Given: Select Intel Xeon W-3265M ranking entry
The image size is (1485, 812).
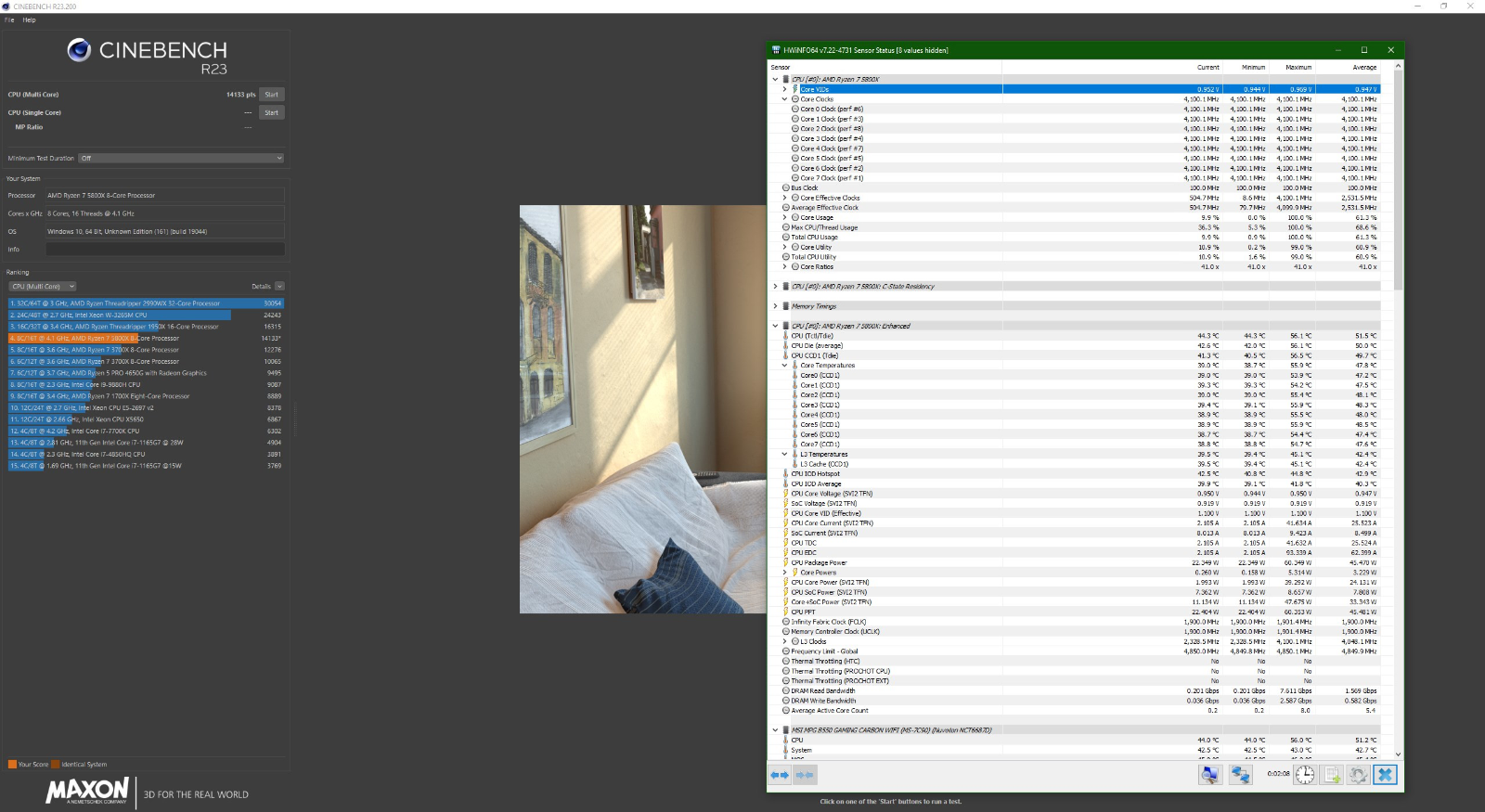Looking at the screenshot, I should (x=146, y=316).
